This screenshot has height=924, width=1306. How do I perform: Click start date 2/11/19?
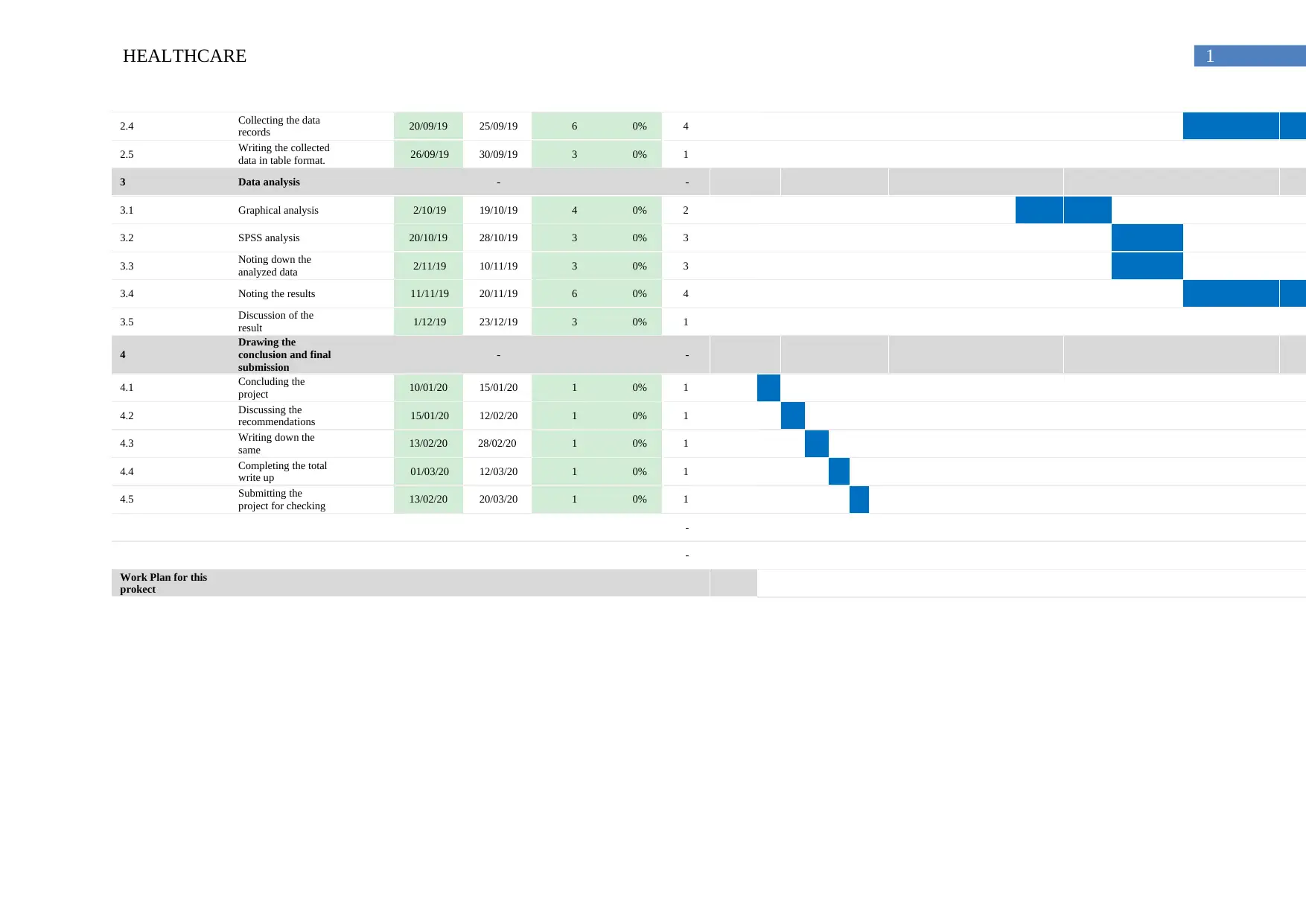pos(430,266)
